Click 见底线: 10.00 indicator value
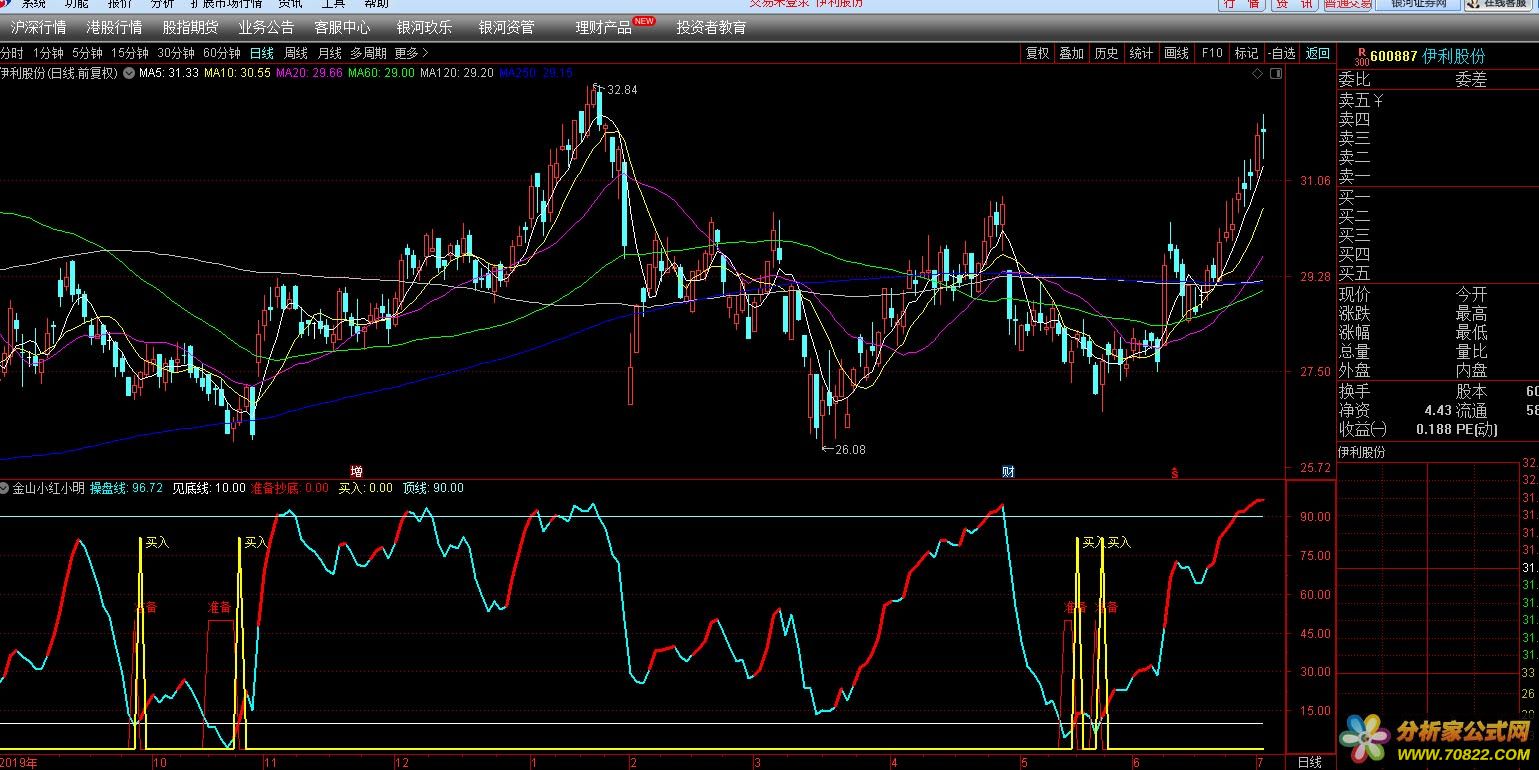The width and height of the screenshot is (1539, 770). tap(209, 488)
